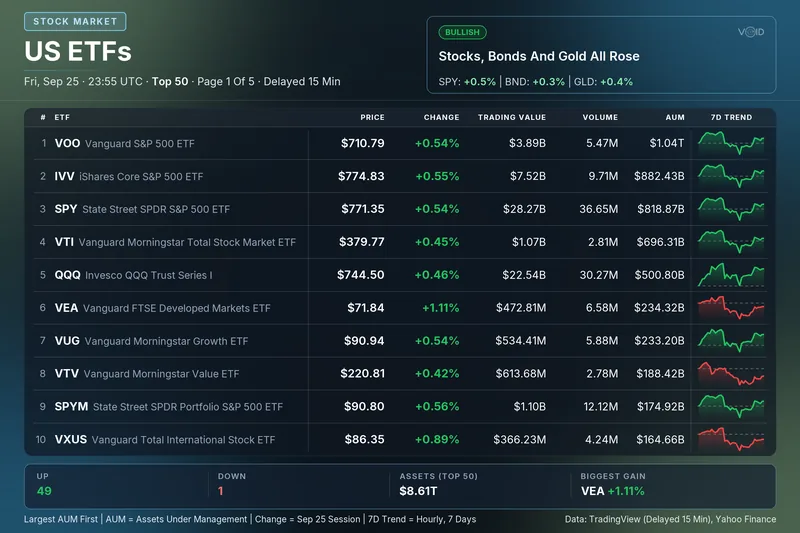Select the AUM column header
This screenshot has width=800, height=533.
pyautogui.click(x=675, y=117)
